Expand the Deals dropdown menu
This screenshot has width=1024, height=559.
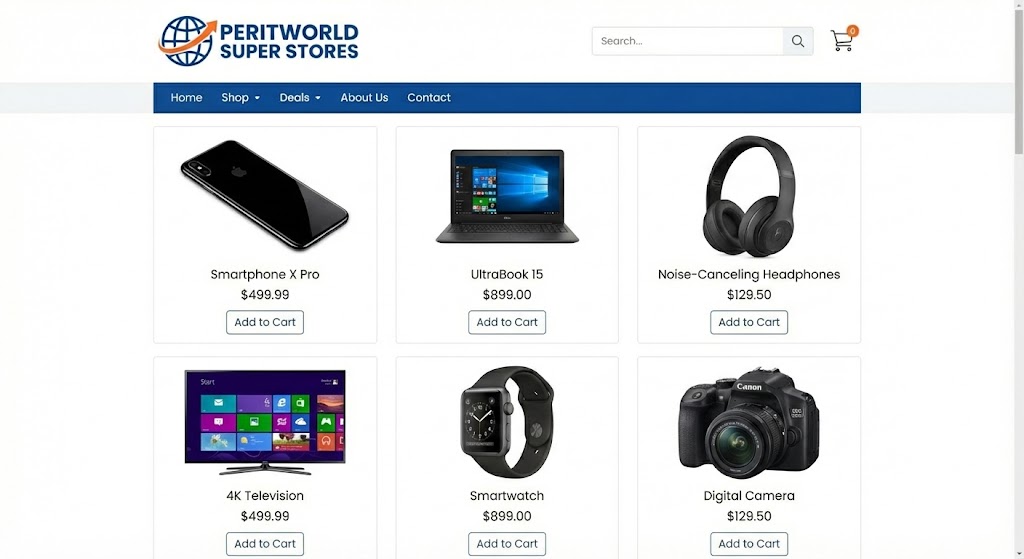click(x=300, y=97)
